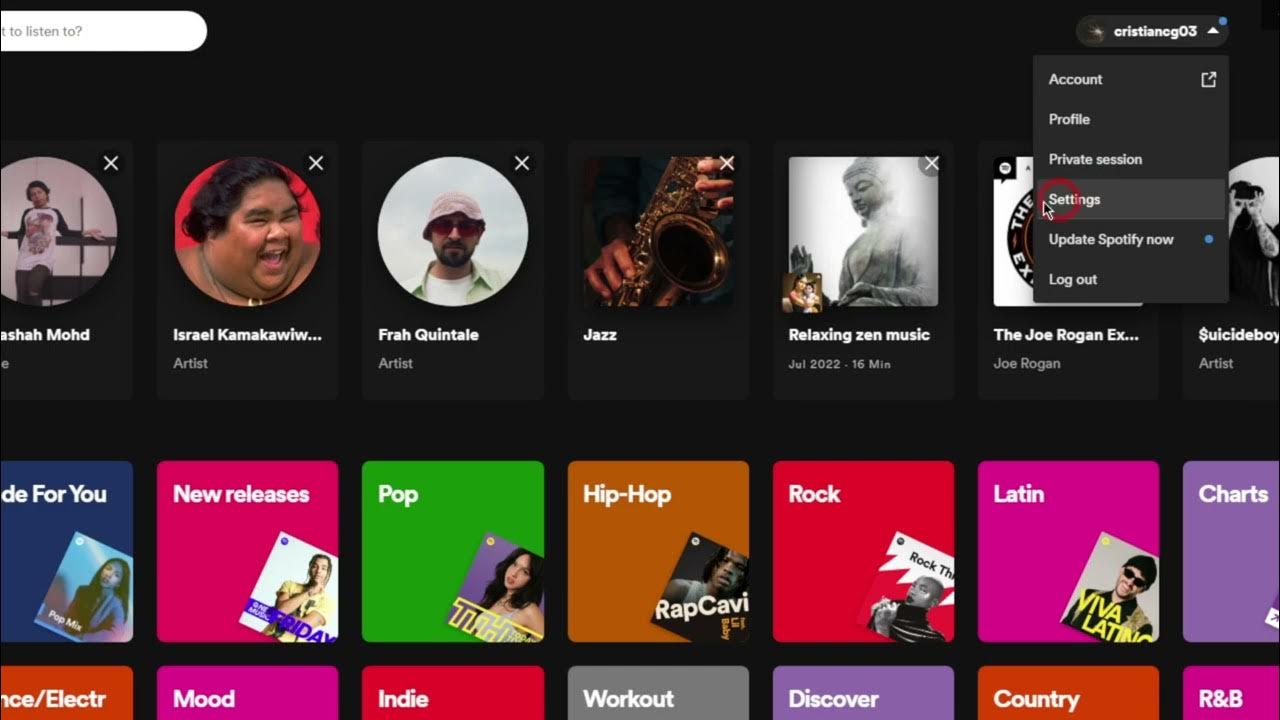The width and height of the screenshot is (1280, 720).
Task: Open the Rock genre tile
Action: click(864, 551)
